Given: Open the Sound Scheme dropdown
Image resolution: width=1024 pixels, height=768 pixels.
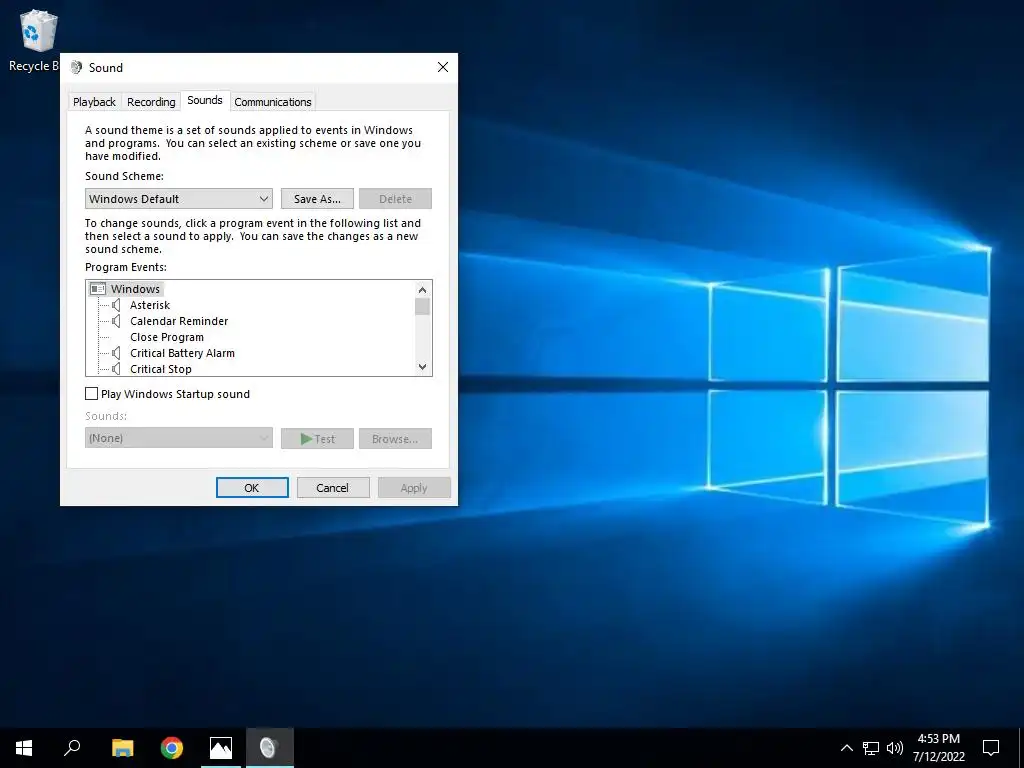Looking at the screenshot, I should pos(178,199).
